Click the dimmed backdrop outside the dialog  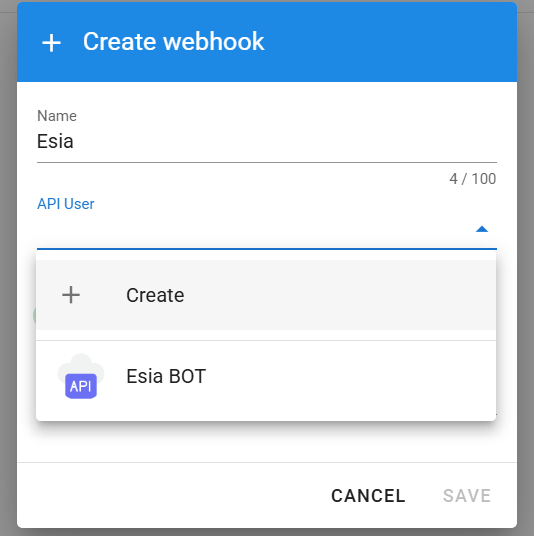[x=8, y=273]
